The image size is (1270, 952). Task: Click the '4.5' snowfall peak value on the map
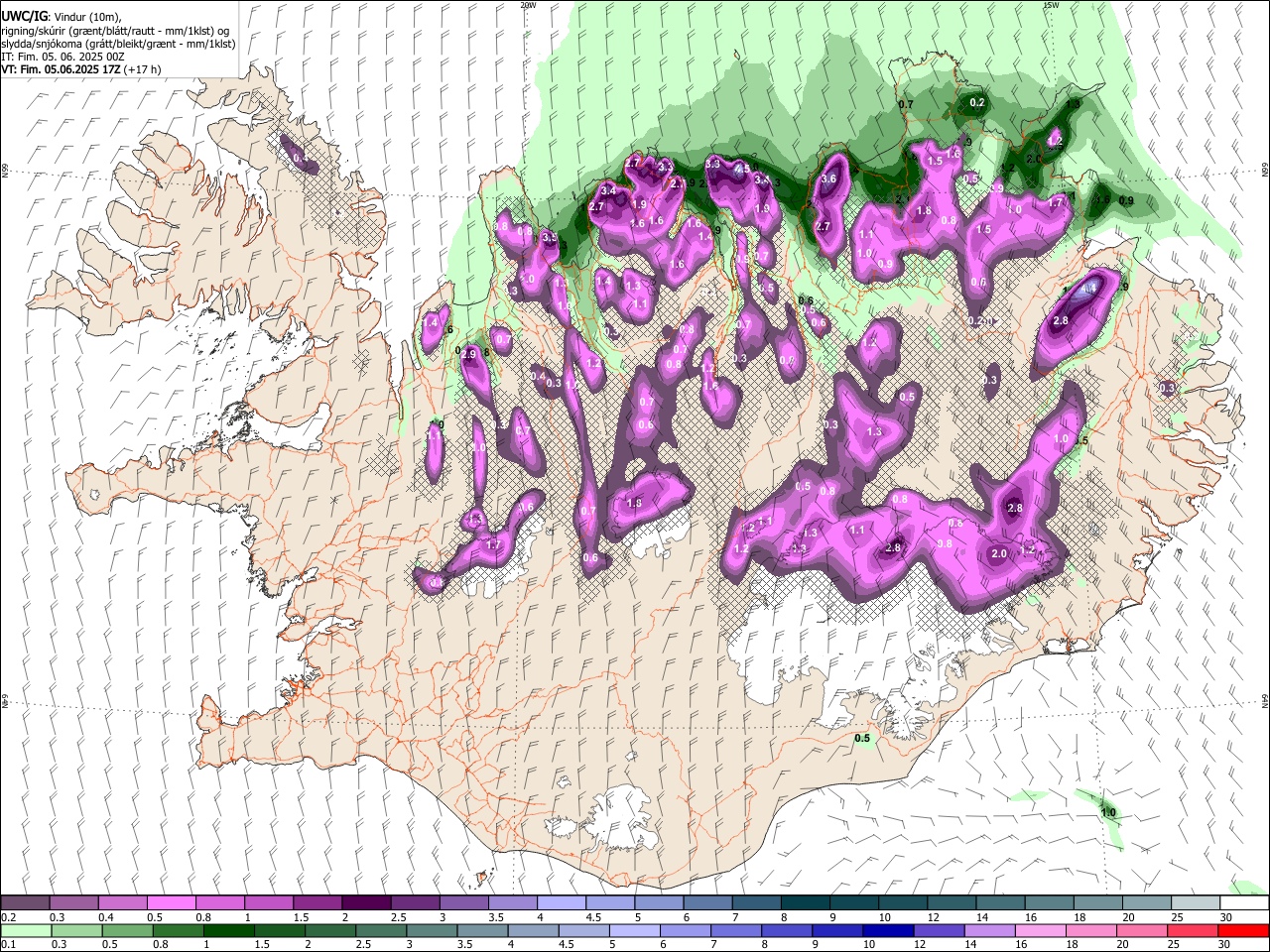(742, 170)
